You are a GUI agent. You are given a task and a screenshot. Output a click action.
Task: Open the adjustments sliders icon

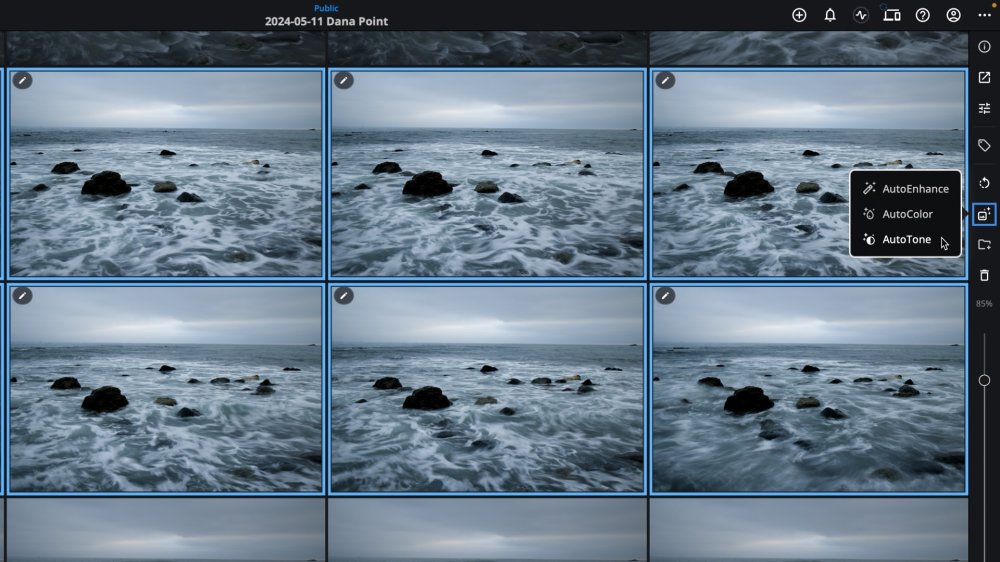point(984,108)
